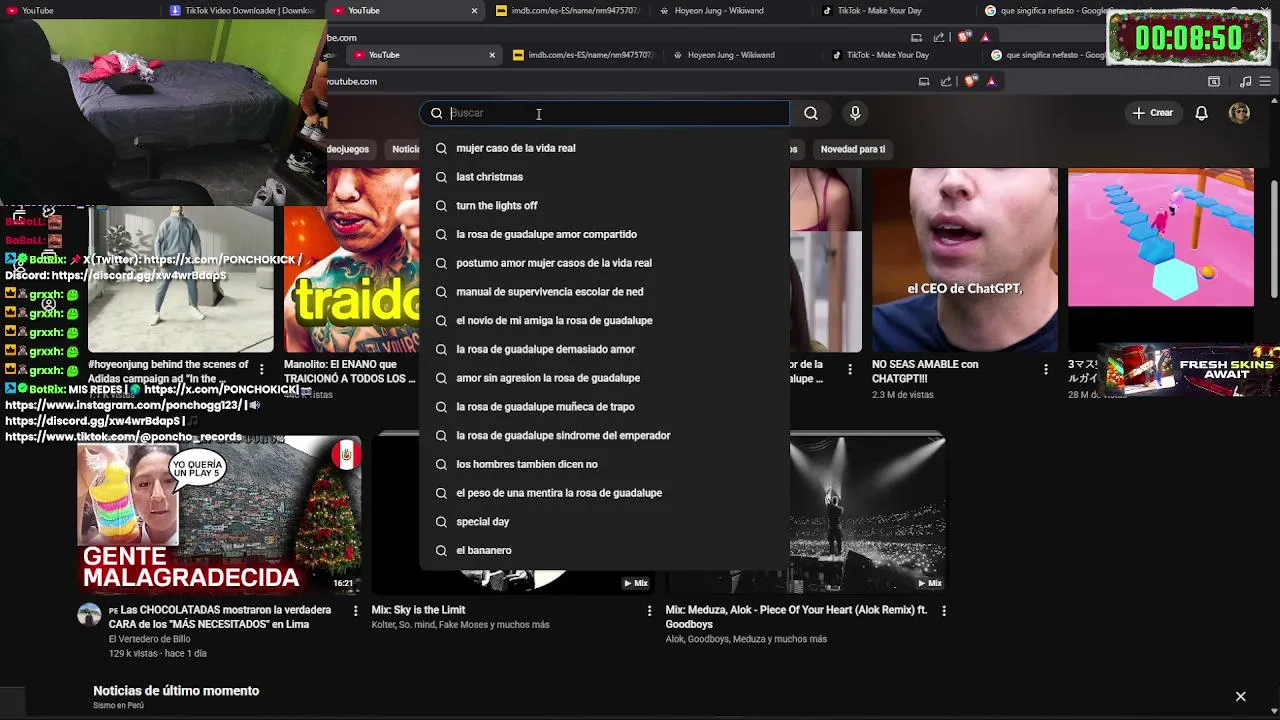
Task: Click the magnifier search button beside search box
Action: coord(811,113)
